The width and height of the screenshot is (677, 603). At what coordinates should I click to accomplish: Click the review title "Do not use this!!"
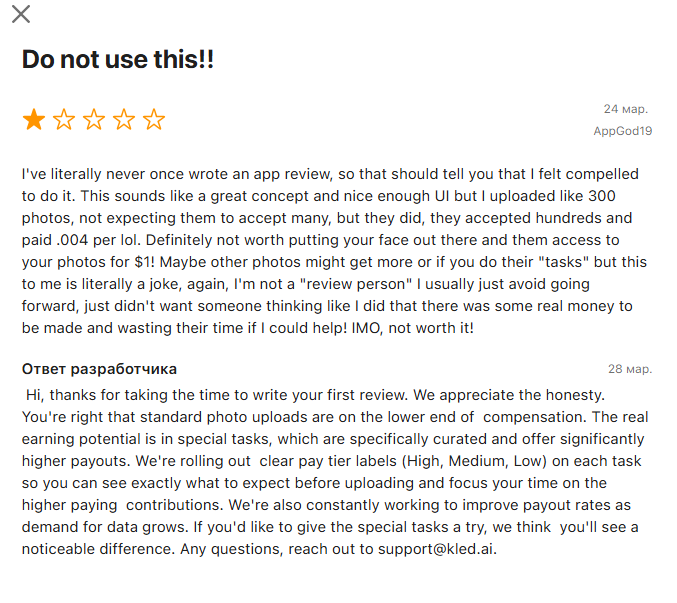[x=118, y=59]
